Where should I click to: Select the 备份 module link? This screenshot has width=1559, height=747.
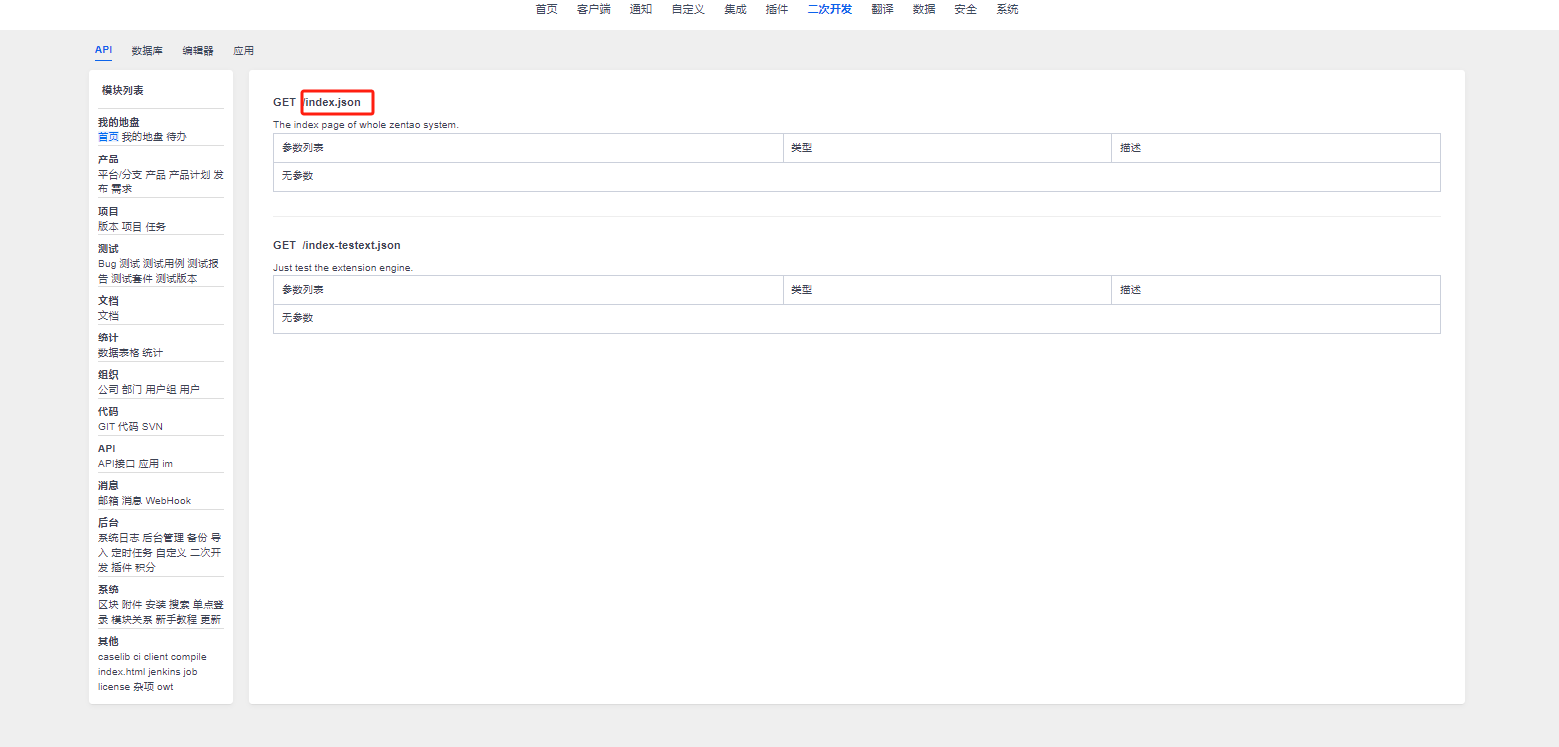197,537
